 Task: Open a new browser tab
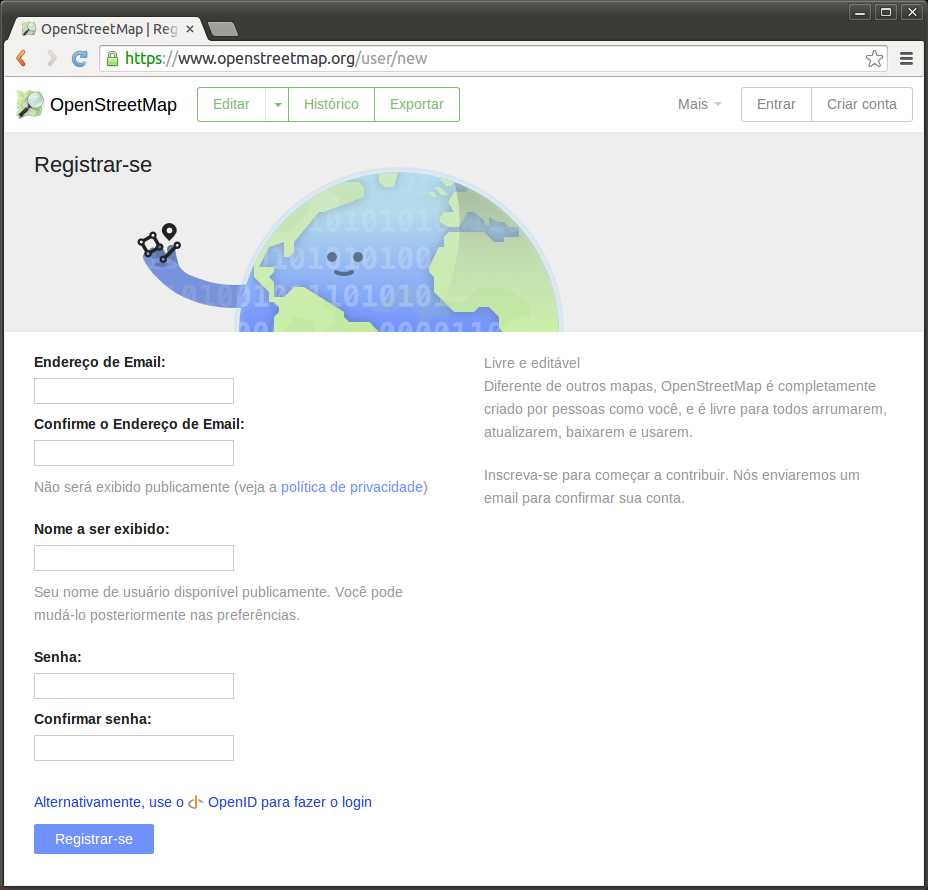click(223, 28)
